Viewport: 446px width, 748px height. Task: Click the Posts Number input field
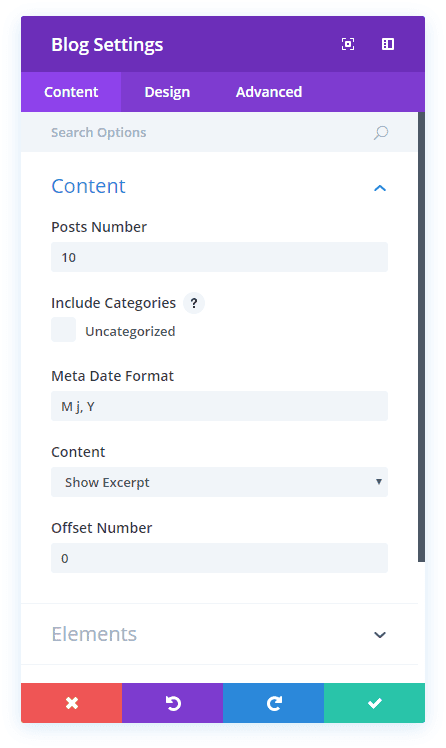tap(219, 257)
